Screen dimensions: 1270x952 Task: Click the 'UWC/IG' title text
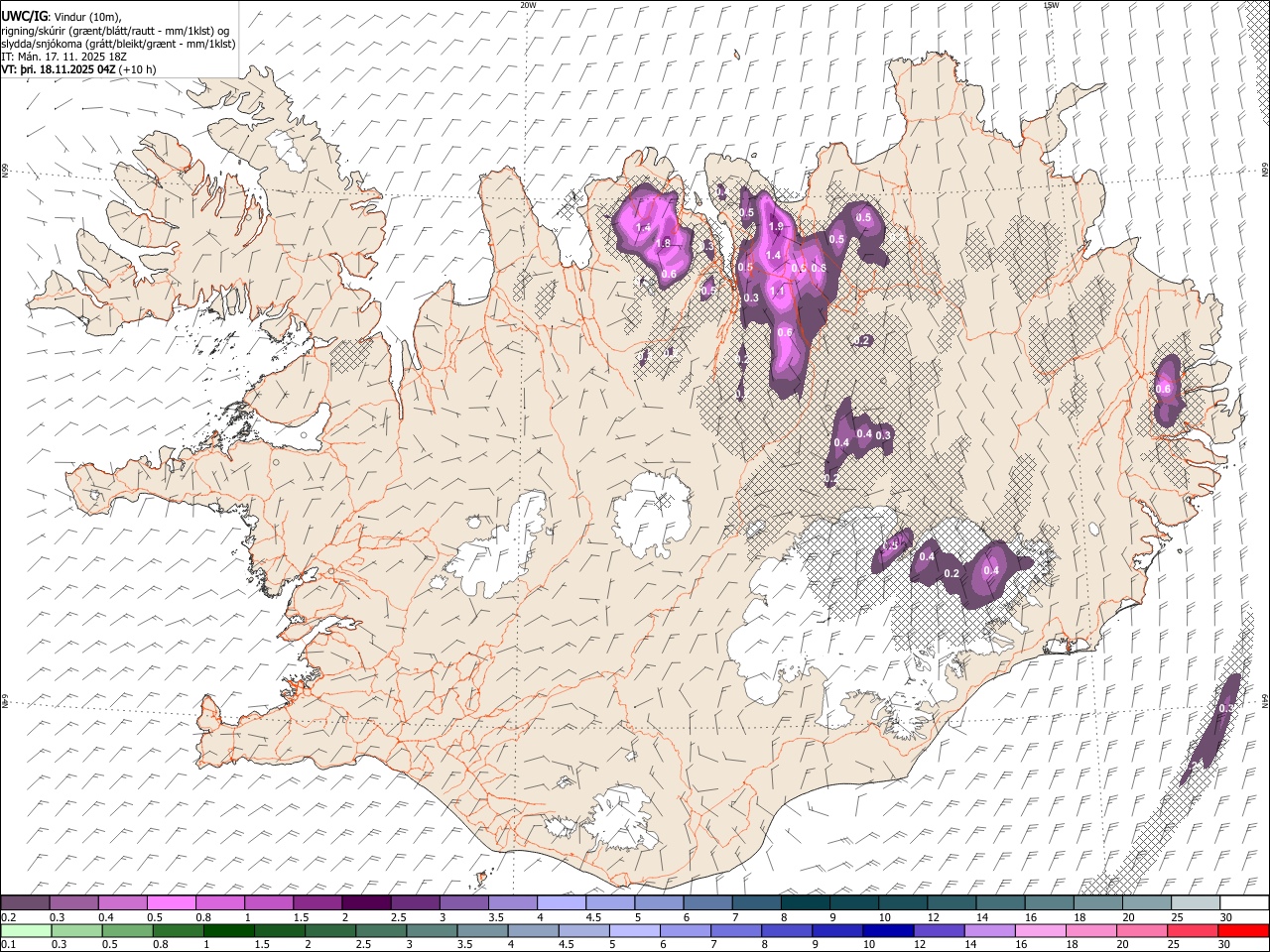pyautogui.click(x=24, y=17)
